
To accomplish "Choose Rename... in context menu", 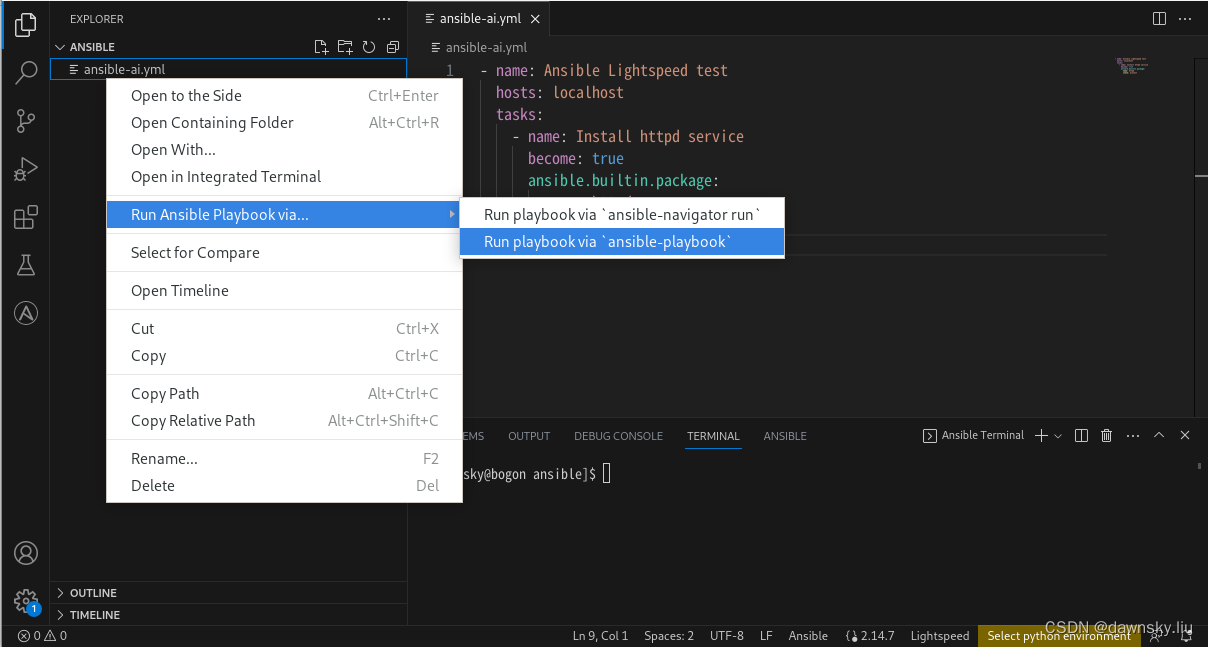I will tap(285, 459).
